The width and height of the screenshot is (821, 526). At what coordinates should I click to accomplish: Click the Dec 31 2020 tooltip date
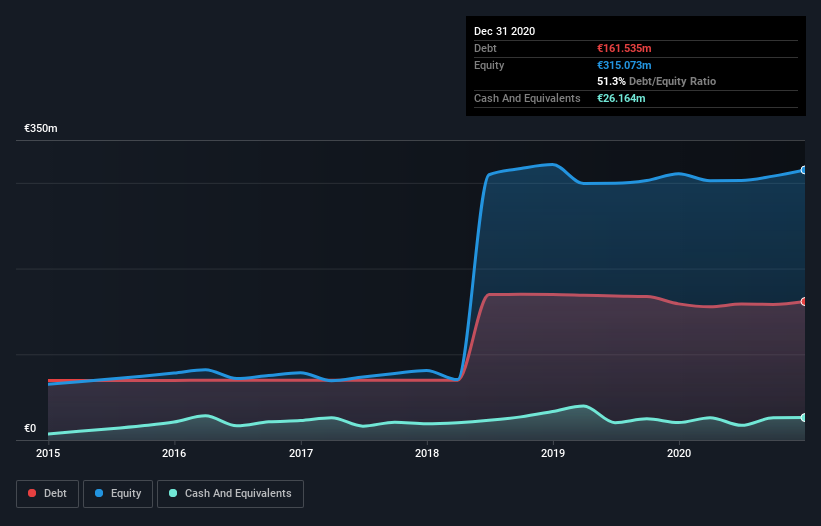[505, 31]
